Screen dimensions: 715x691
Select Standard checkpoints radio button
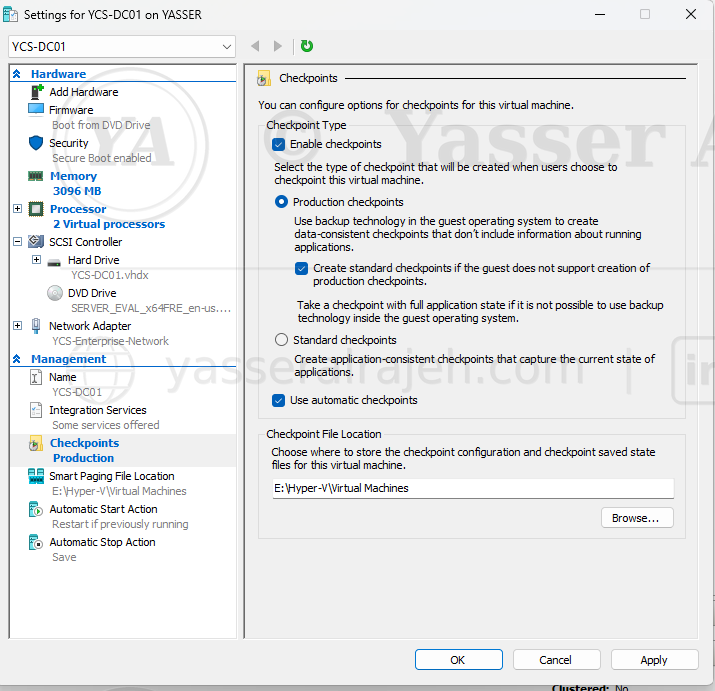tap(281, 340)
